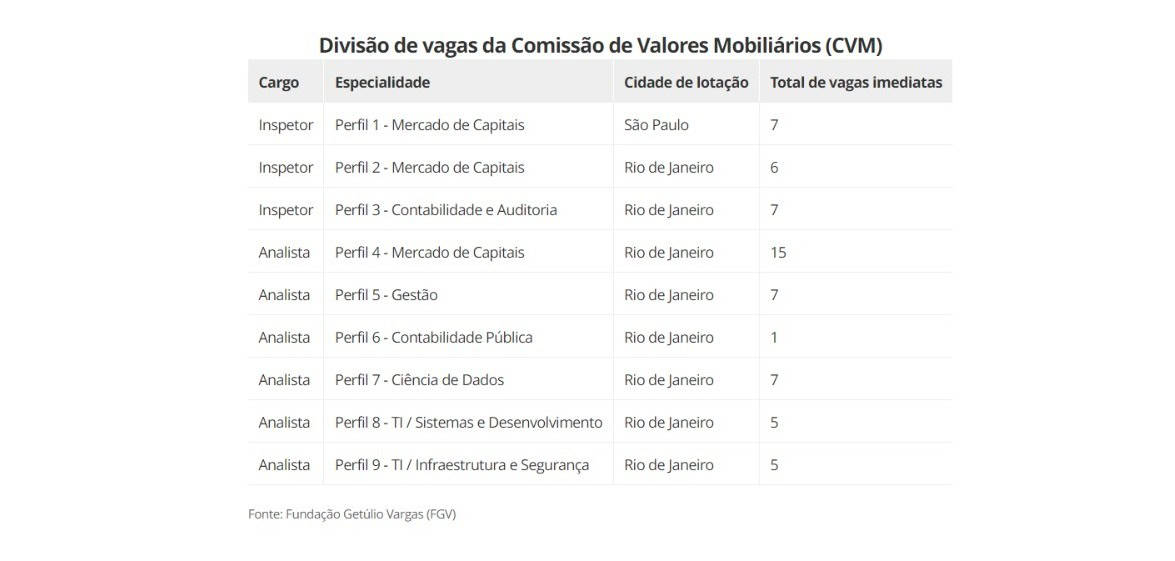This screenshot has width=1175, height=561.
Task: Click the value 15 in vagas column
Action: tap(778, 253)
